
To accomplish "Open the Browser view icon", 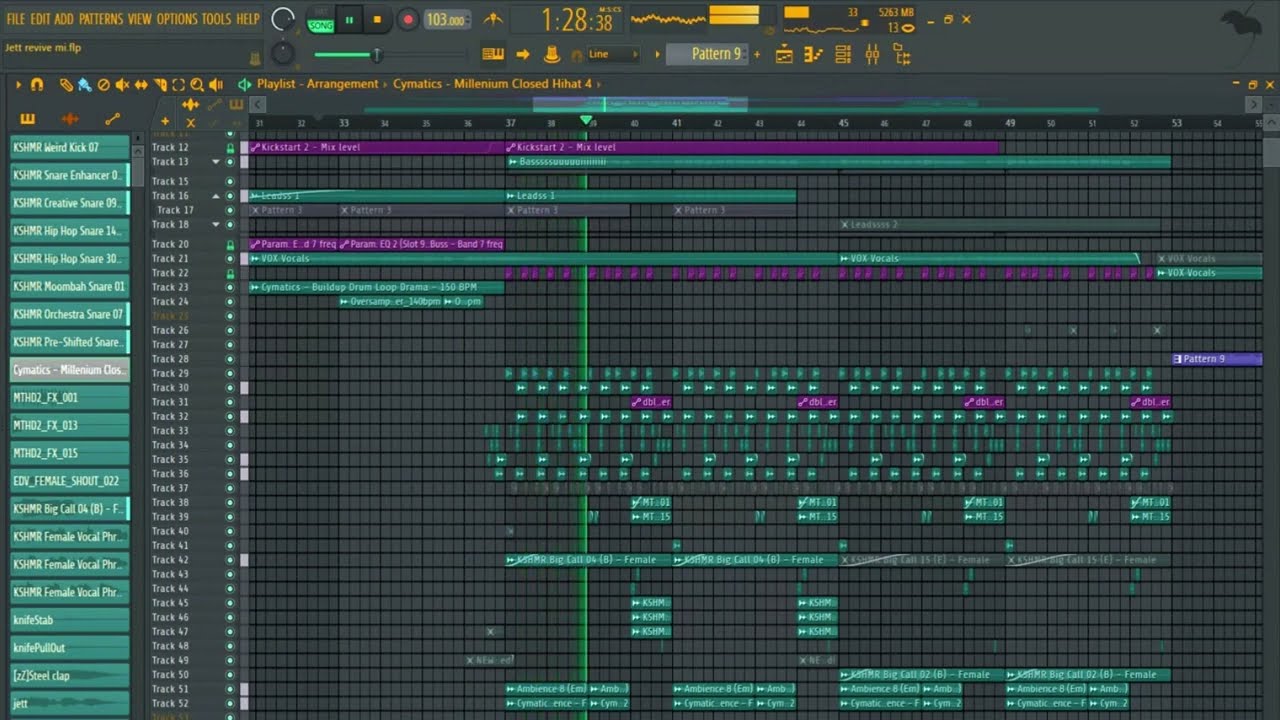I will click(902, 55).
